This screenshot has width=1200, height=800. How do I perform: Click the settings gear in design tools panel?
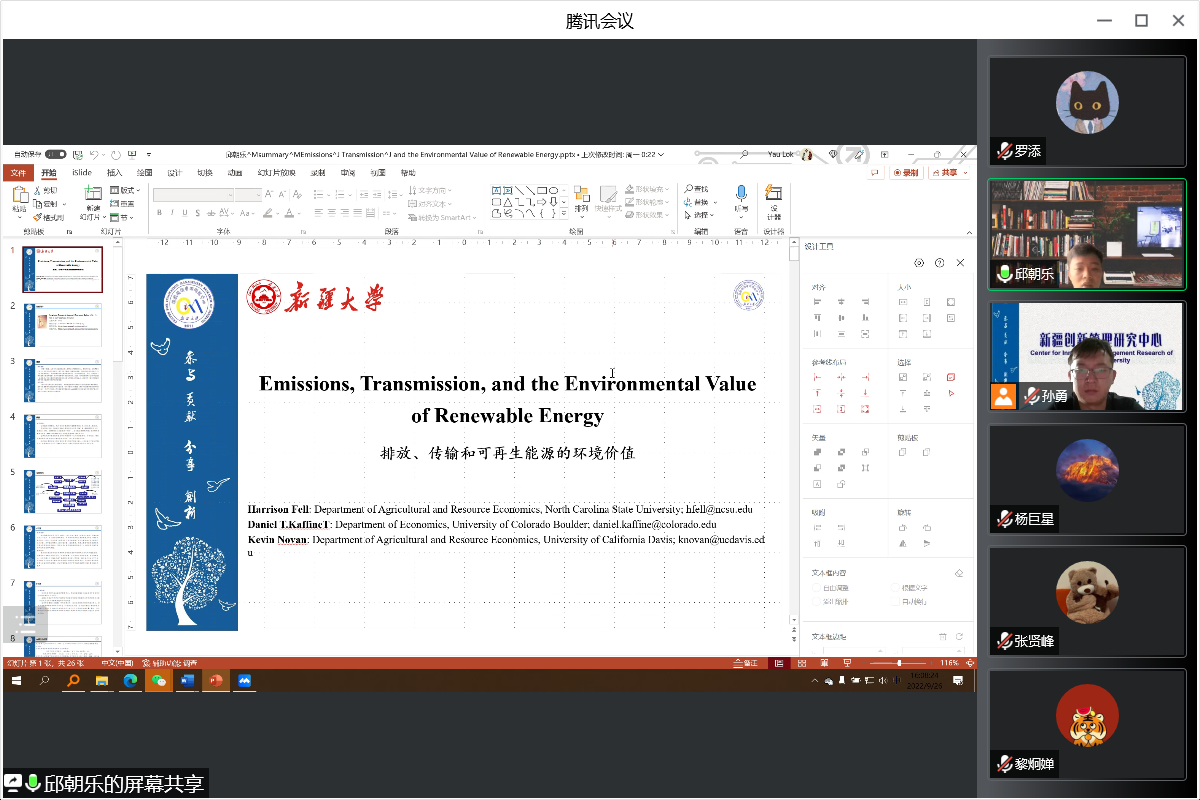(918, 263)
